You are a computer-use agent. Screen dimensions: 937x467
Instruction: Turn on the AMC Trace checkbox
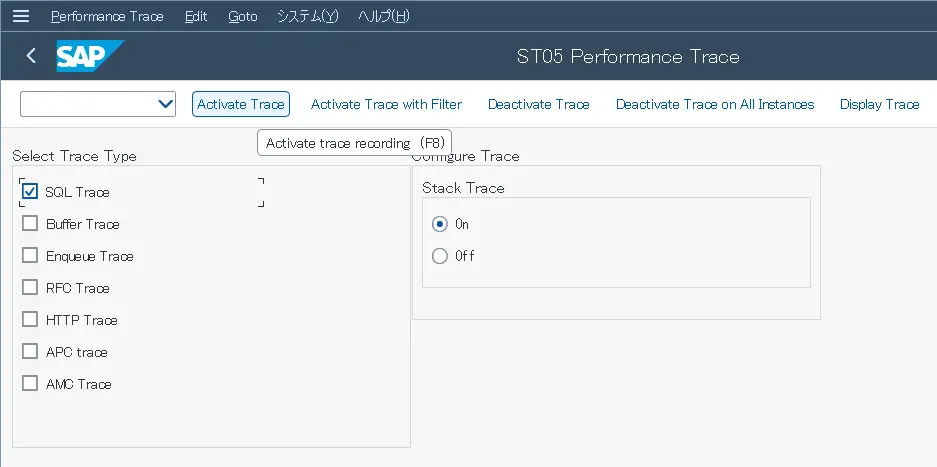pyautogui.click(x=30, y=384)
